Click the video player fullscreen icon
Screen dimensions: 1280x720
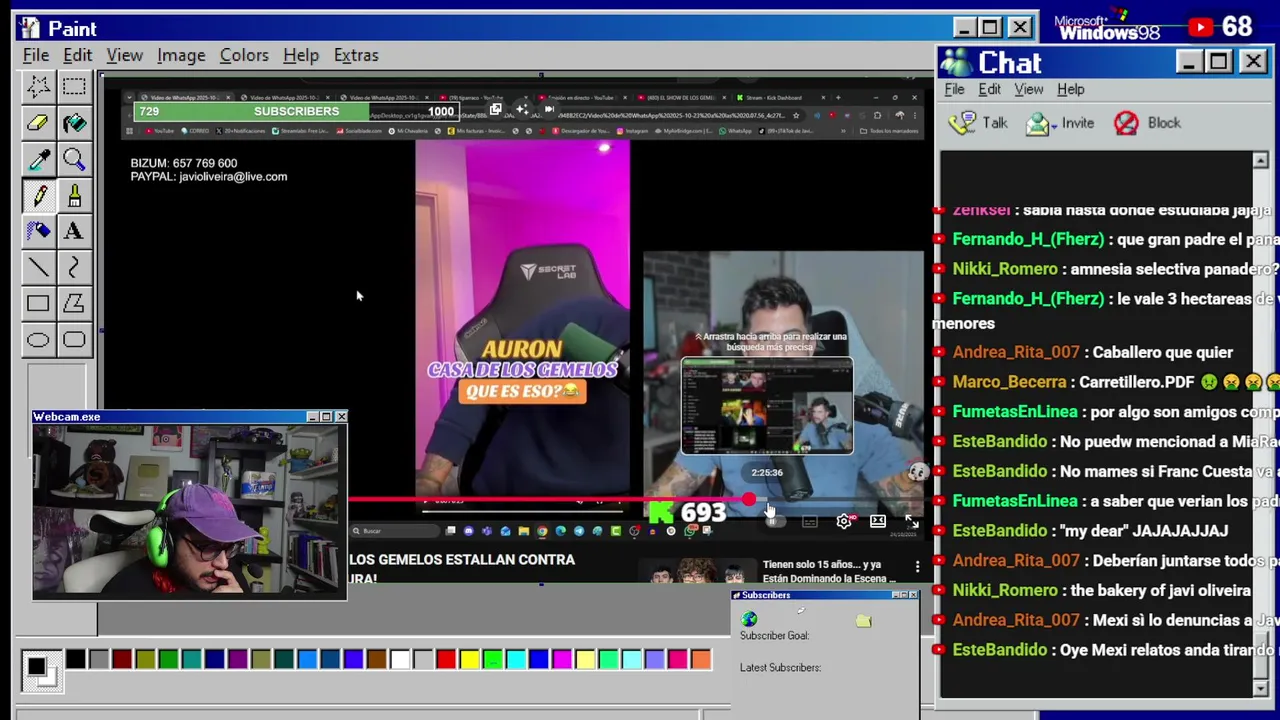click(911, 521)
